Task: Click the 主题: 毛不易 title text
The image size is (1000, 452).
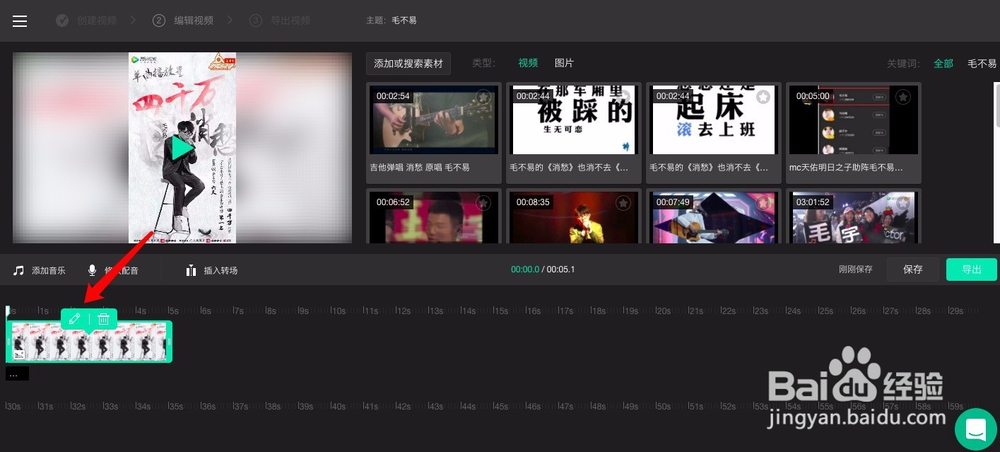Action: point(391,20)
